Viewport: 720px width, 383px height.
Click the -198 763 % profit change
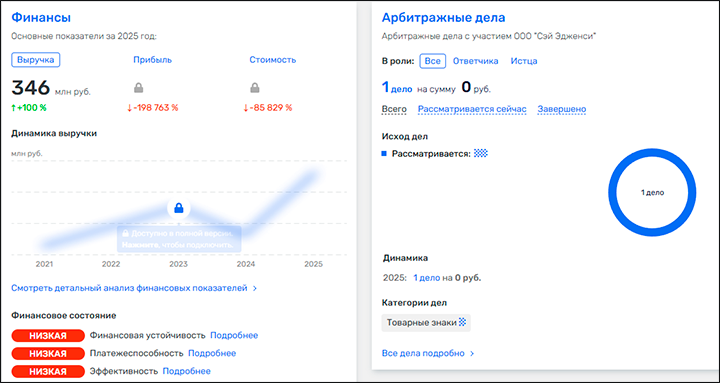(152, 108)
